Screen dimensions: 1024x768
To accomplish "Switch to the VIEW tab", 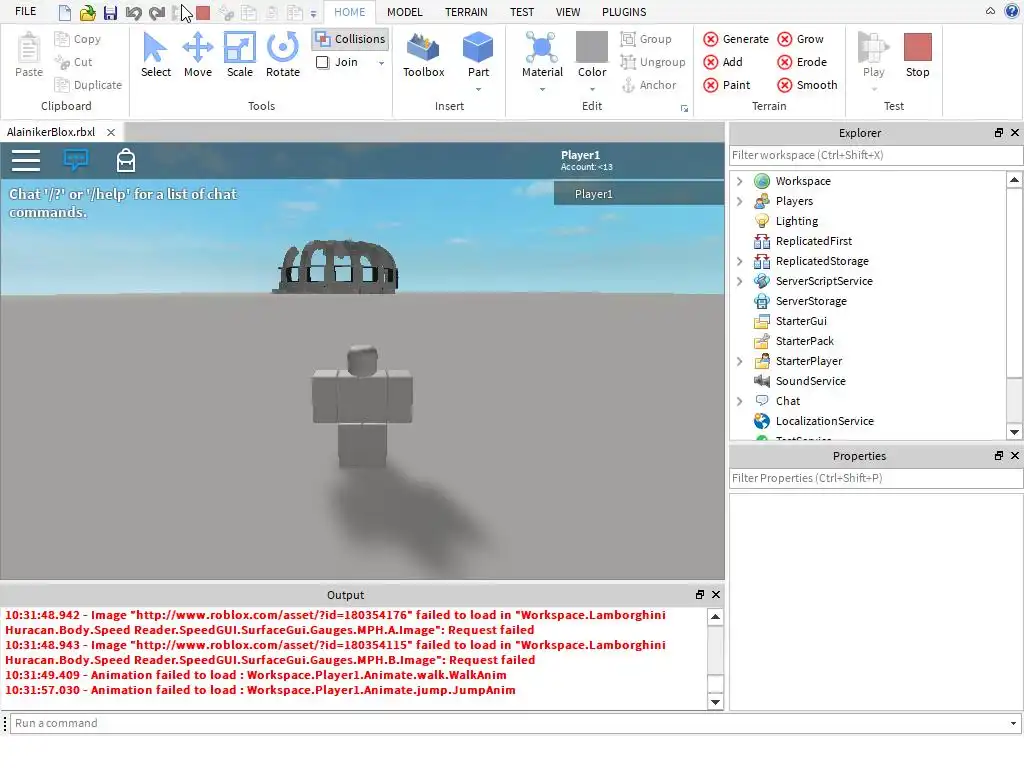I will click(568, 12).
